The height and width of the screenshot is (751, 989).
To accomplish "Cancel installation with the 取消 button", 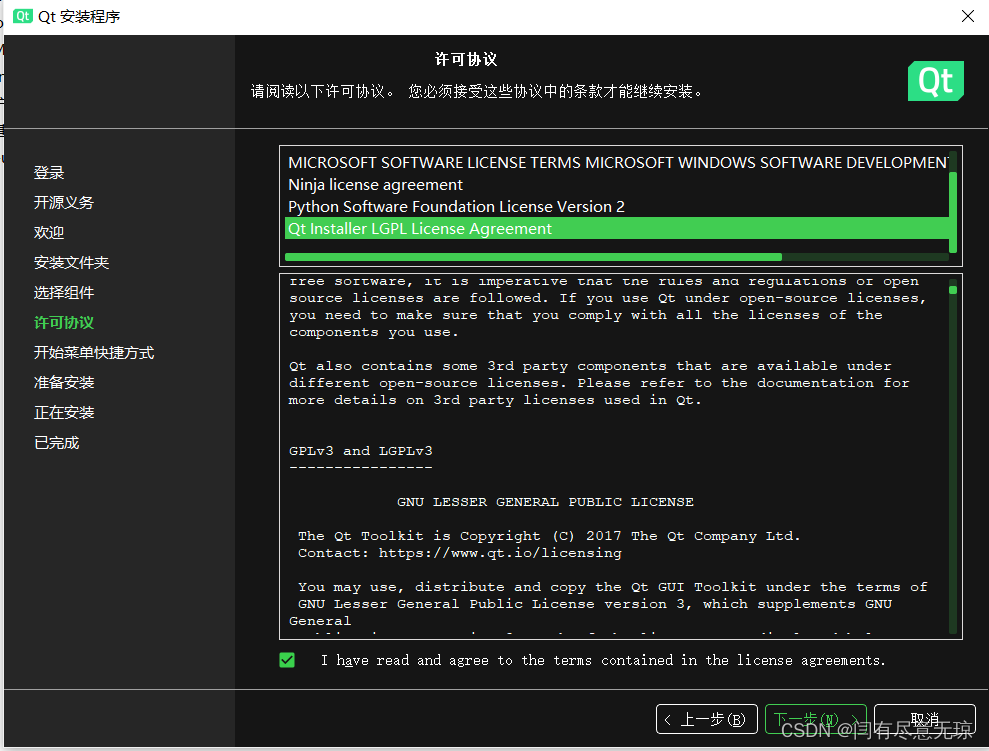I will pos(925,719).
